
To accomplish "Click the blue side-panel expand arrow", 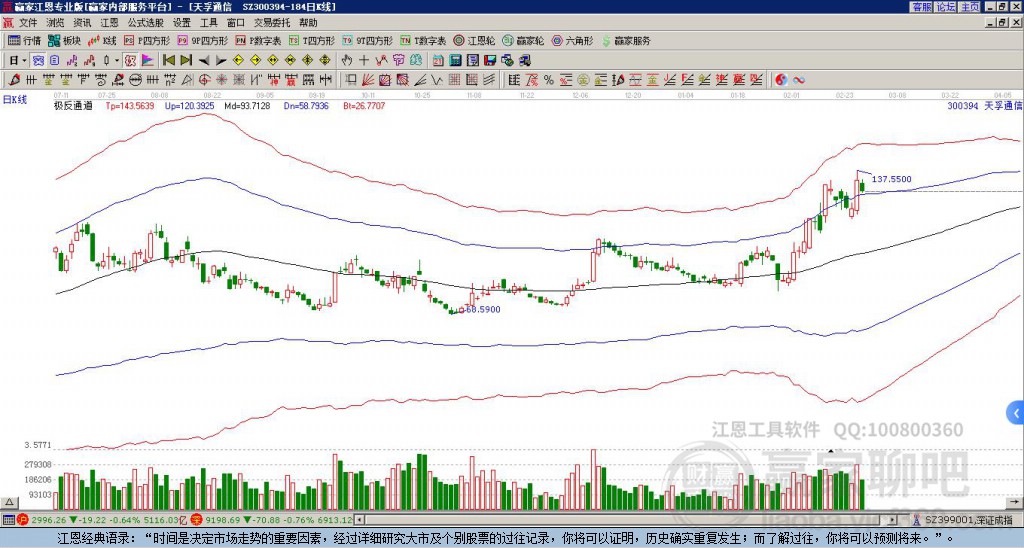I will click(1016, 413).
